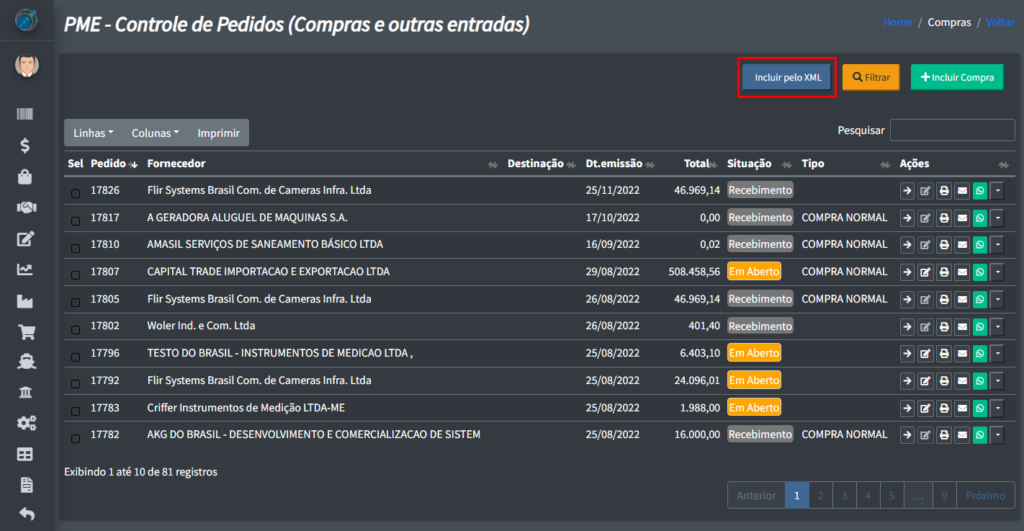Viewport: 1024px width, 531px height.
Task: Click the Incluir pelo XML button
Action: [787, 77]
